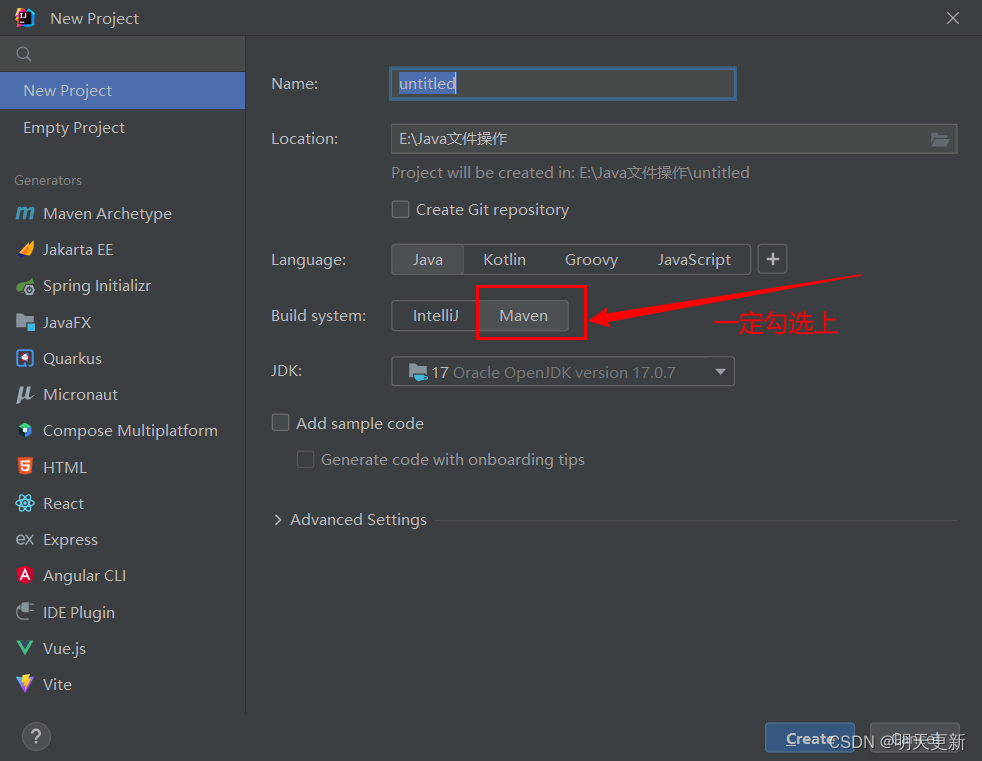This screenshot has width=982, height=761.
Task: Click the Create button
Action: click(x=809, y=738)
